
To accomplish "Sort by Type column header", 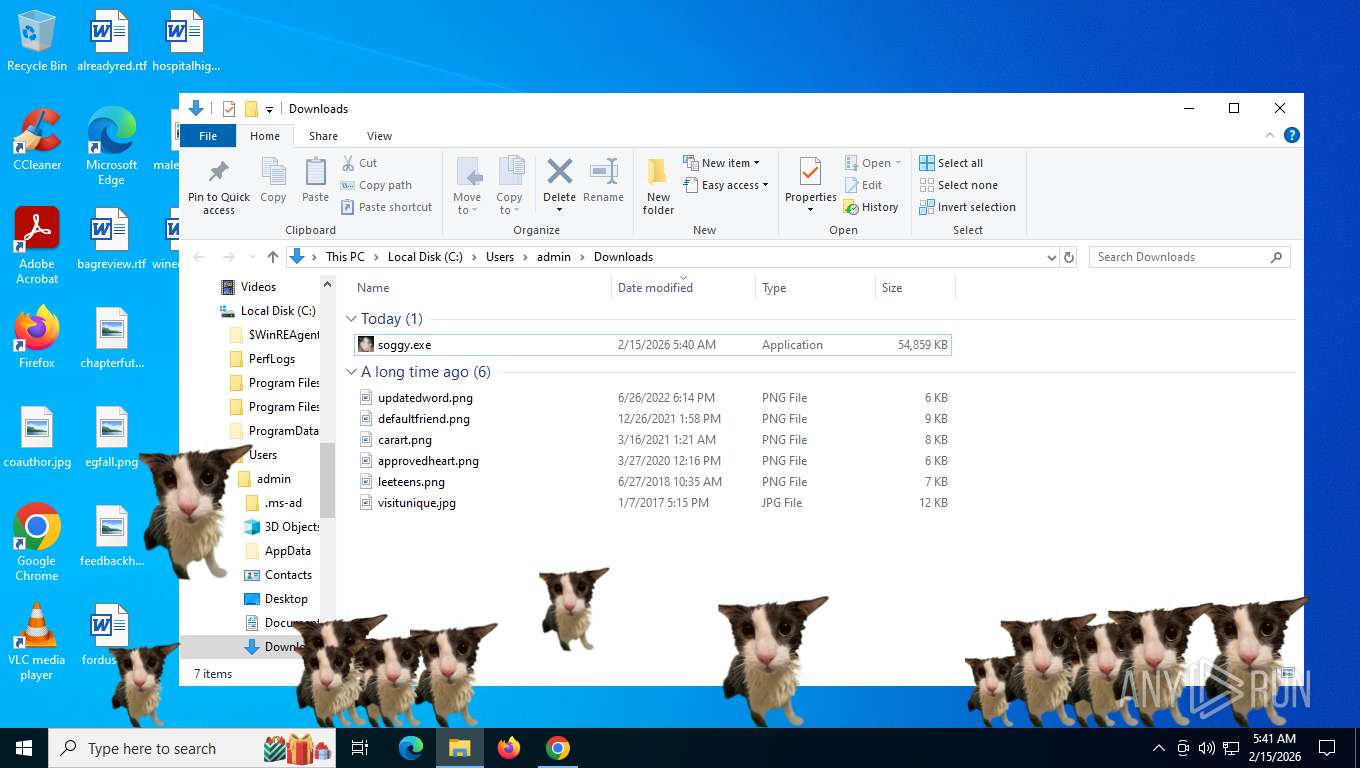I will pos(815,288).
